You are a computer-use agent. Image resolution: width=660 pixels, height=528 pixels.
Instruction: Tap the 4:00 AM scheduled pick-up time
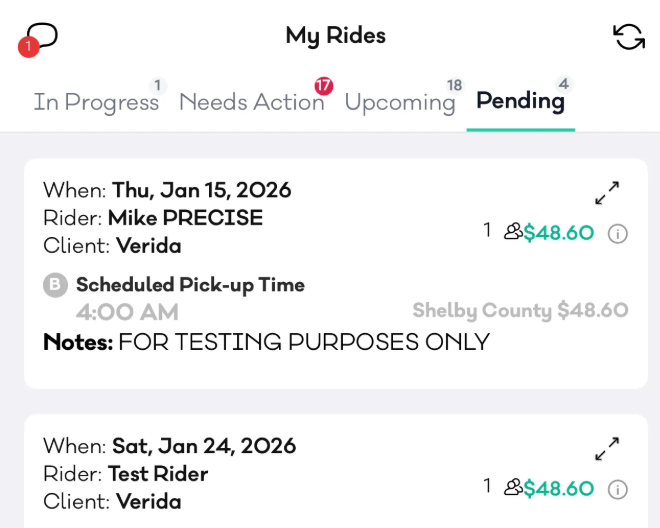pyautogui.click(x=127, y=312)
